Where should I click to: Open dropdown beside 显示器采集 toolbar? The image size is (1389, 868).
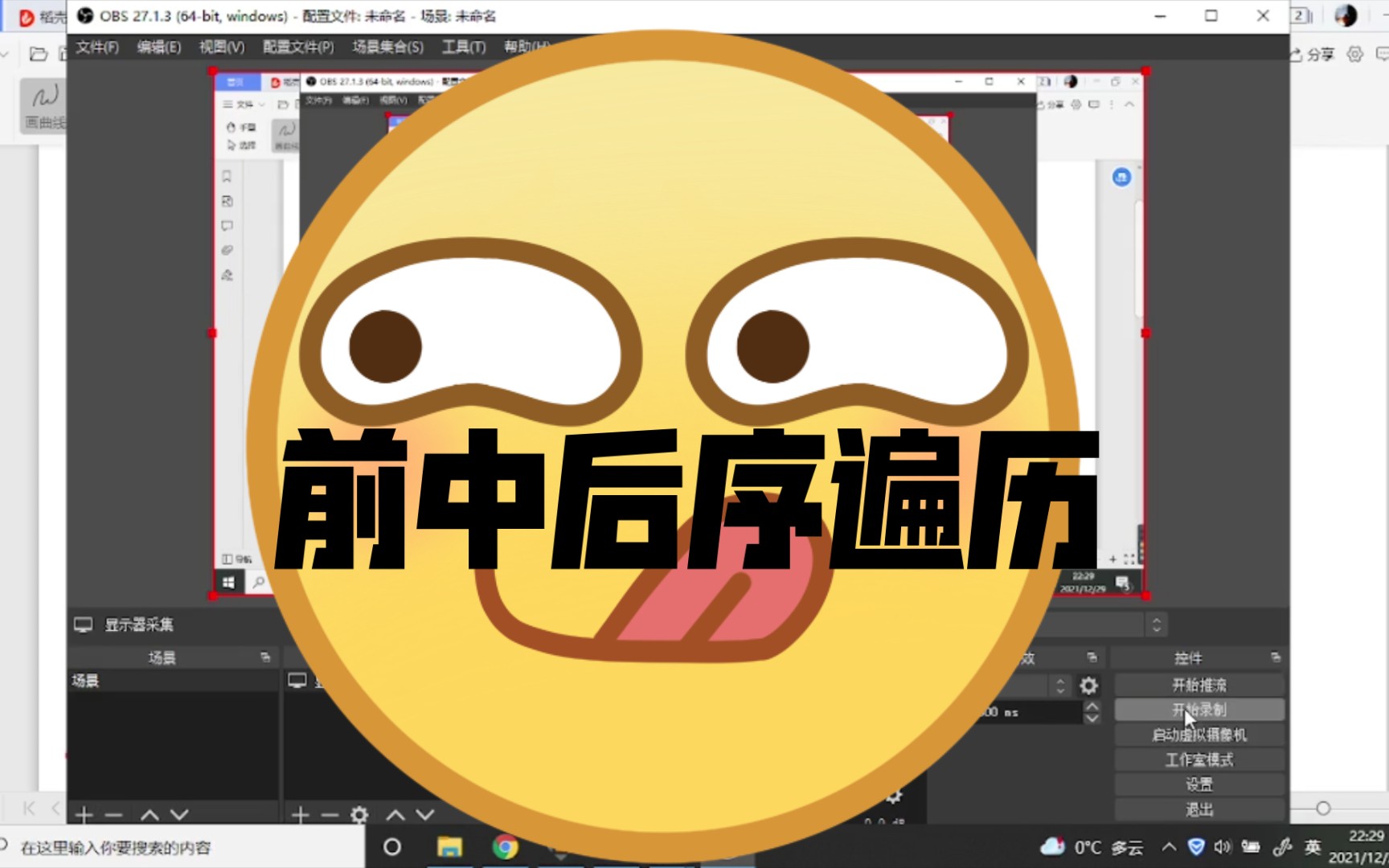coord(1156,624)
